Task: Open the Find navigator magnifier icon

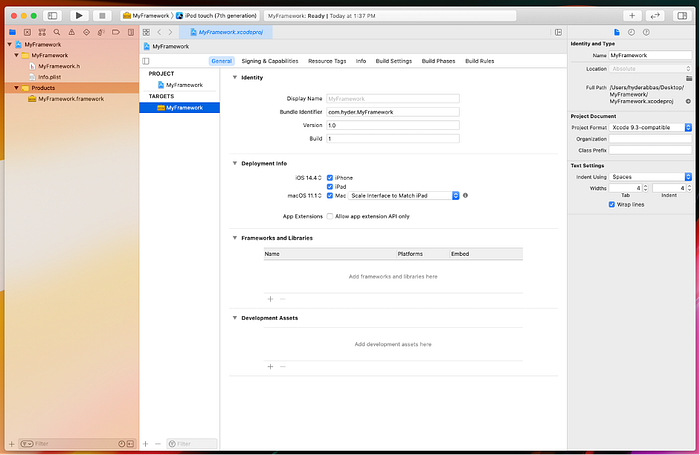Action: pos(57,32)
